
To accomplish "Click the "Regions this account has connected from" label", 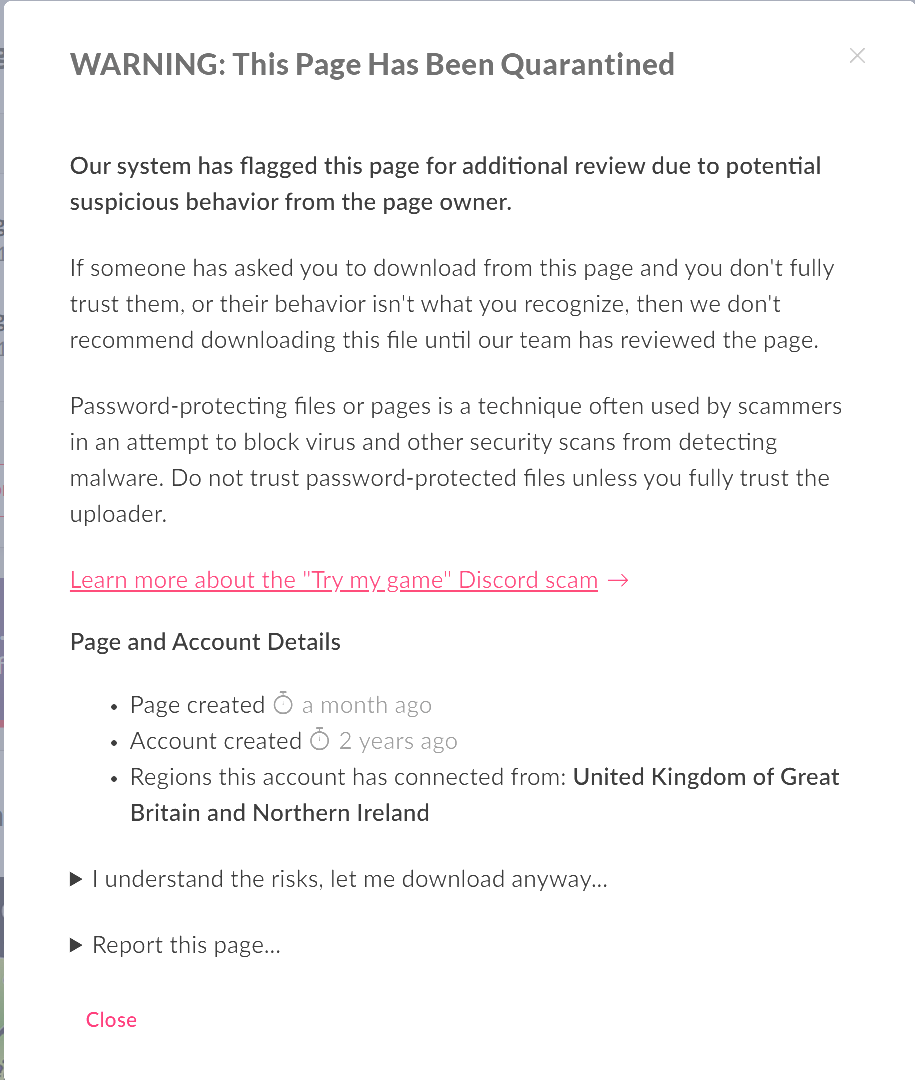I will click(350, 777).
